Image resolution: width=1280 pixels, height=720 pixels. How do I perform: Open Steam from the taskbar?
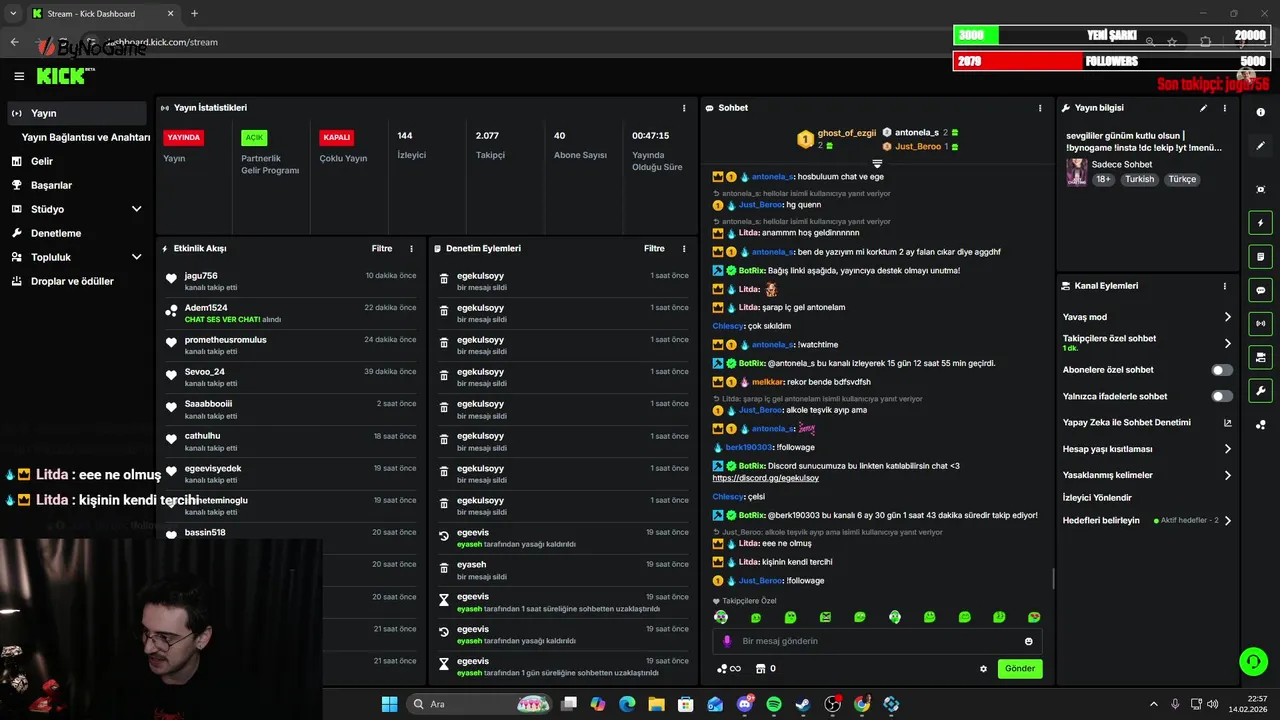coord(803,704)
